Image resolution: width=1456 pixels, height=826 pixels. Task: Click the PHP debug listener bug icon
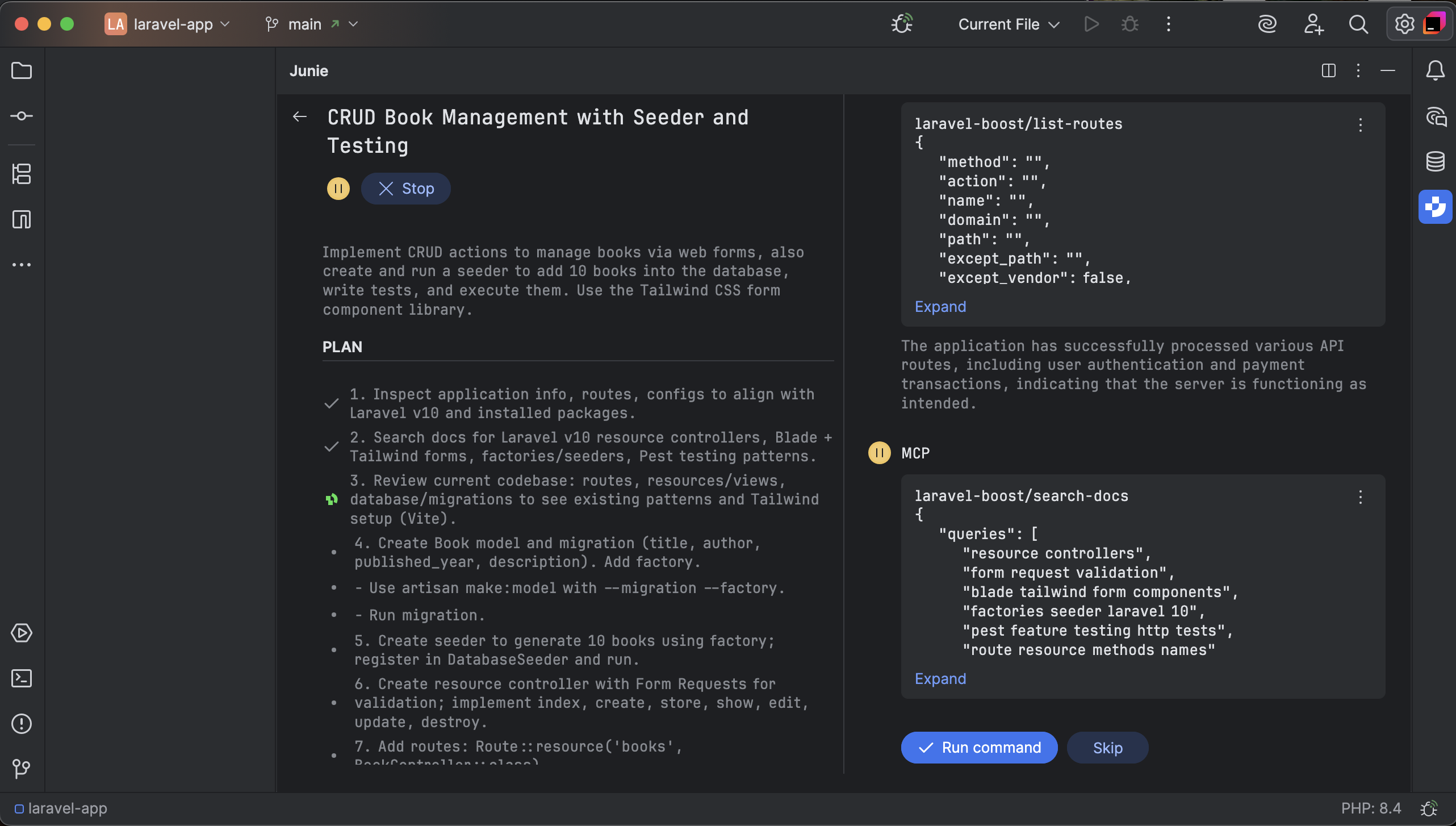pos(902,24)
